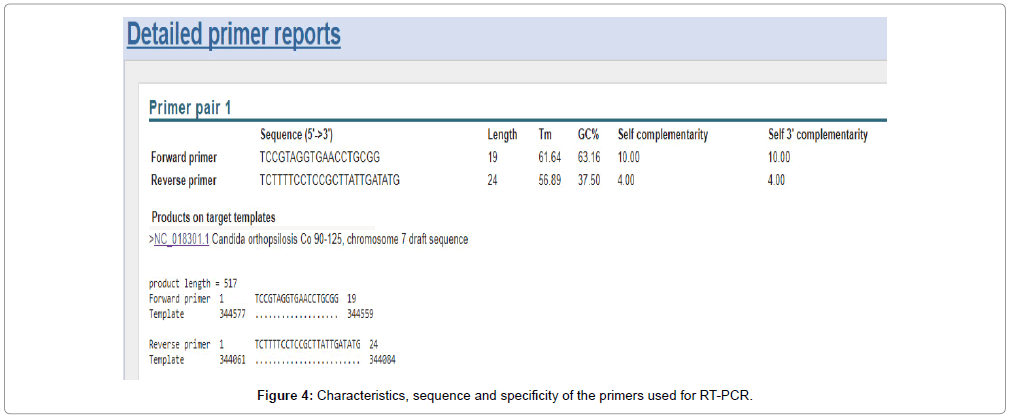
Task: Click the Products on target templates heading
Action: (x=213, y=217)
